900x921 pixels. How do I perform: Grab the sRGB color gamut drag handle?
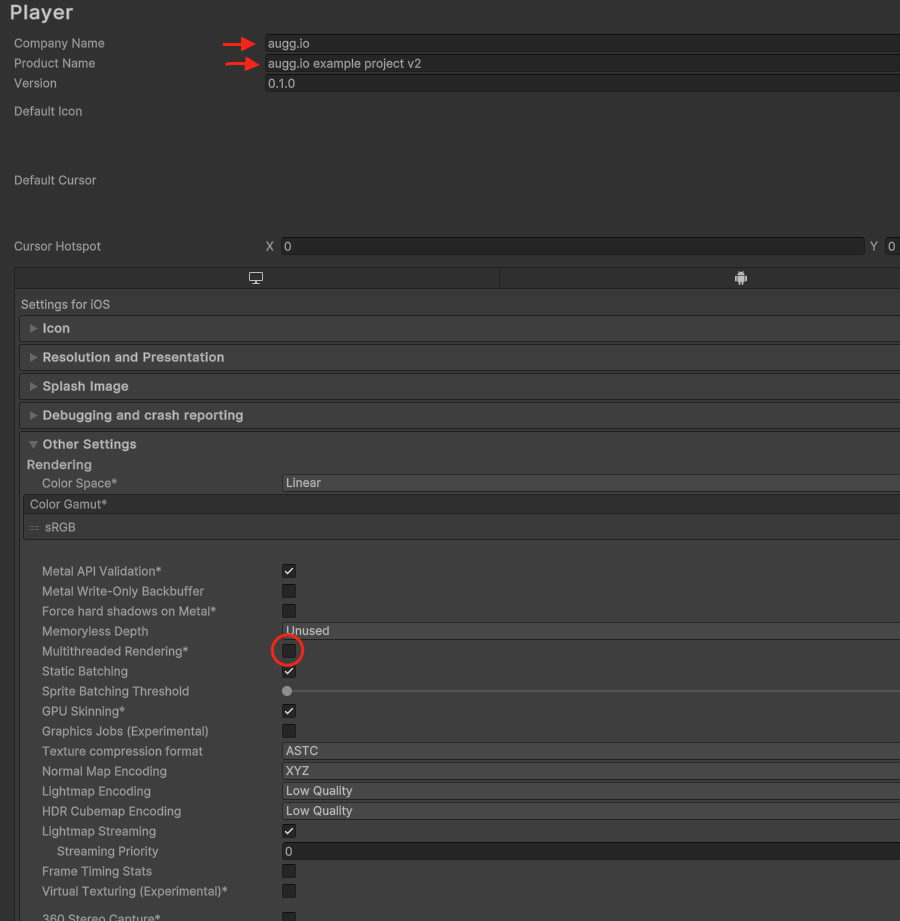pos(34,527)
